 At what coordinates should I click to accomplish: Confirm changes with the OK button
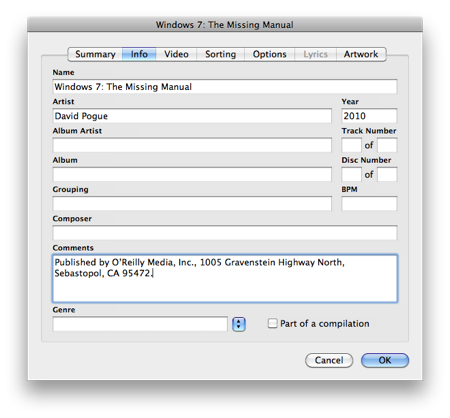click(x=385, y=360)
